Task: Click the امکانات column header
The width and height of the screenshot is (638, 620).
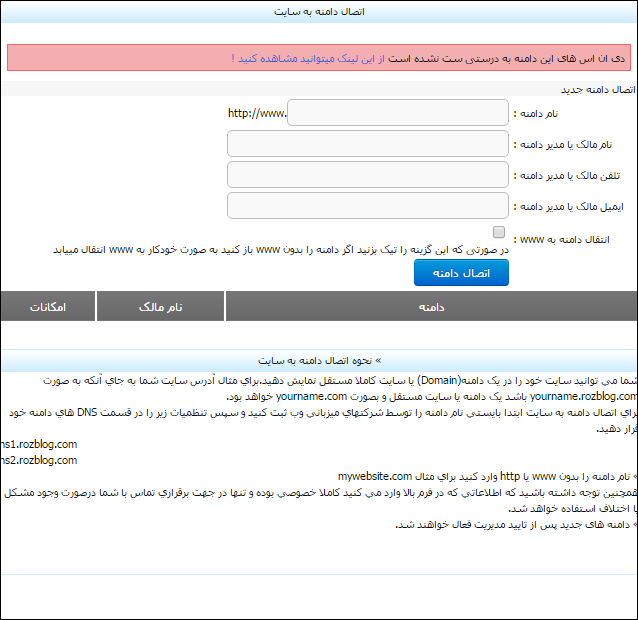Action: tap(48, 306)
